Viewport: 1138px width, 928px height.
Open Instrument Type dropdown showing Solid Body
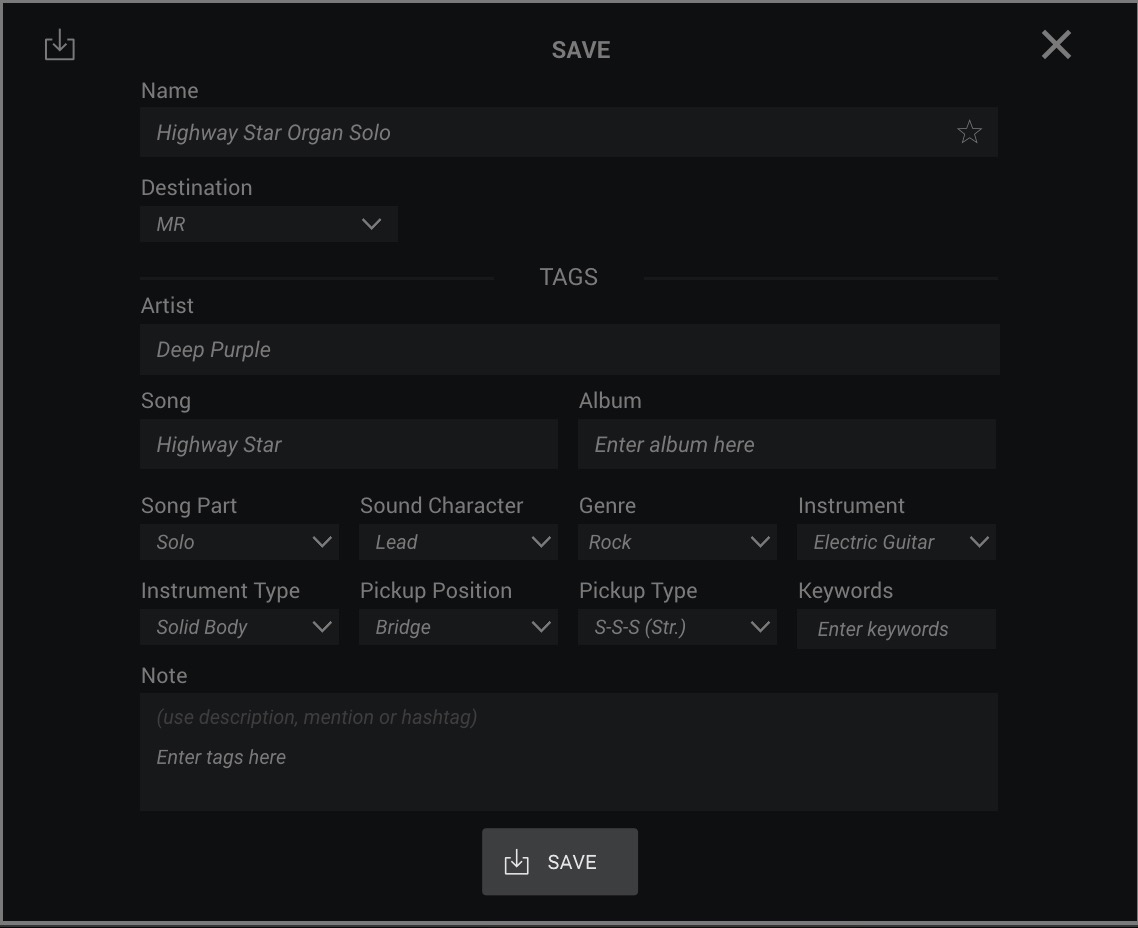pos(240,627)
